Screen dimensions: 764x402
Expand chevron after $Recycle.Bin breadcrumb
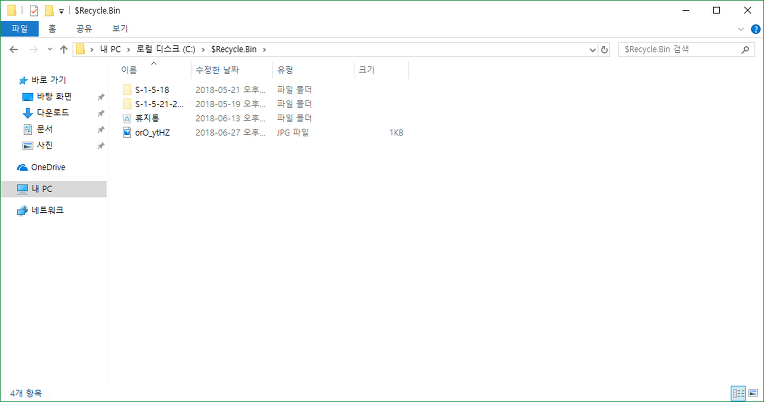click(265, 49)
